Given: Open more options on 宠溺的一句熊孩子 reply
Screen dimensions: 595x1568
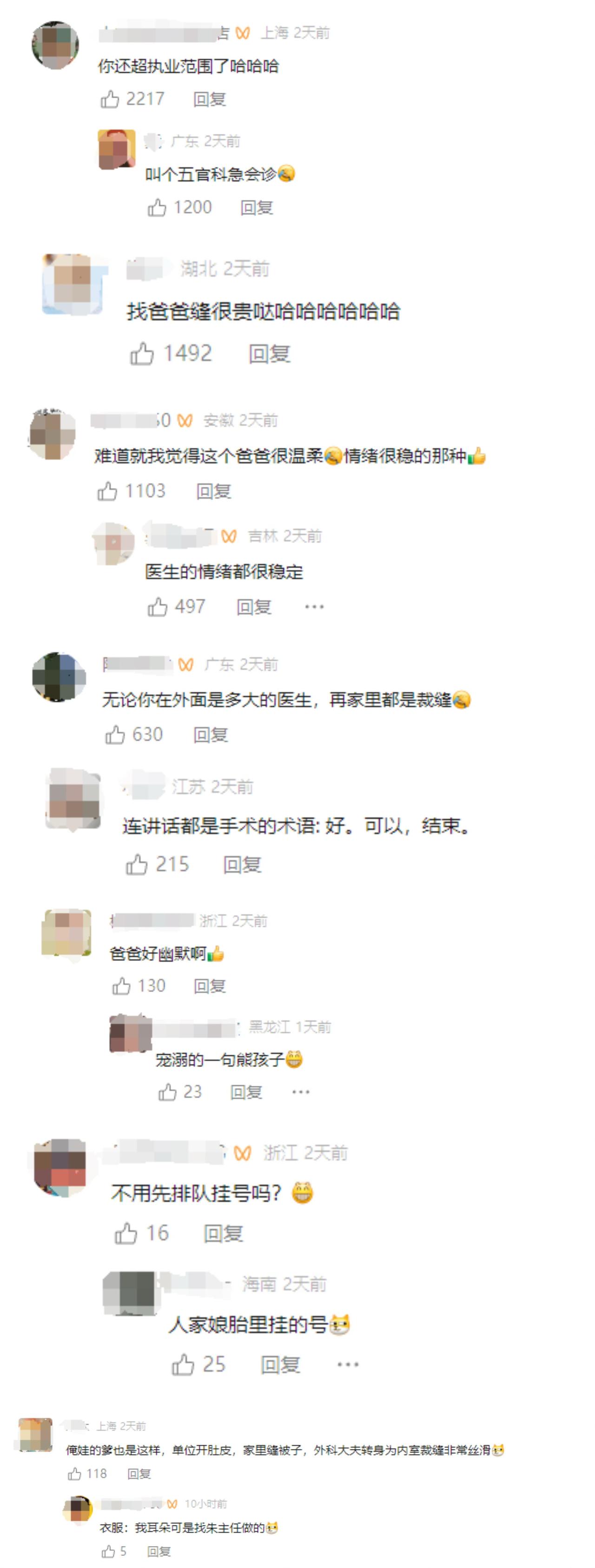Looking at the screenshot, I should pyautogui.click(x=301, y=1092).
